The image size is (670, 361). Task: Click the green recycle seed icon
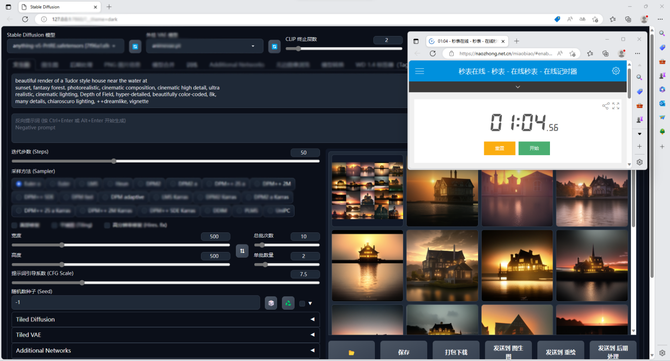288,303
